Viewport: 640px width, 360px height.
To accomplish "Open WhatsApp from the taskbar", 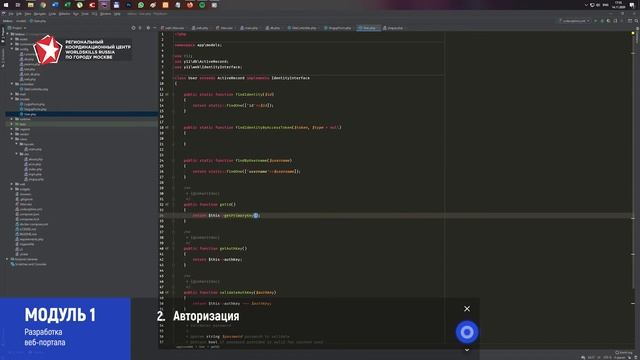I will pos(141,5).
